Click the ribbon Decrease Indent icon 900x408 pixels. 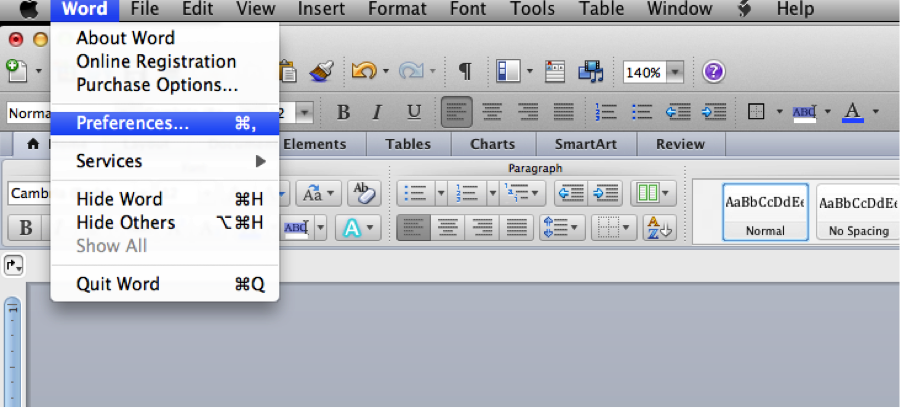tap(571, 193)
